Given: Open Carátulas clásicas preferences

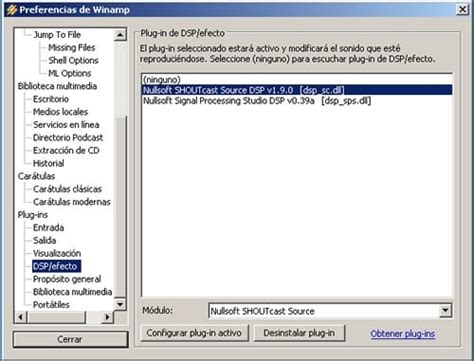Looking at the screenshot, I should click(67, 189).
